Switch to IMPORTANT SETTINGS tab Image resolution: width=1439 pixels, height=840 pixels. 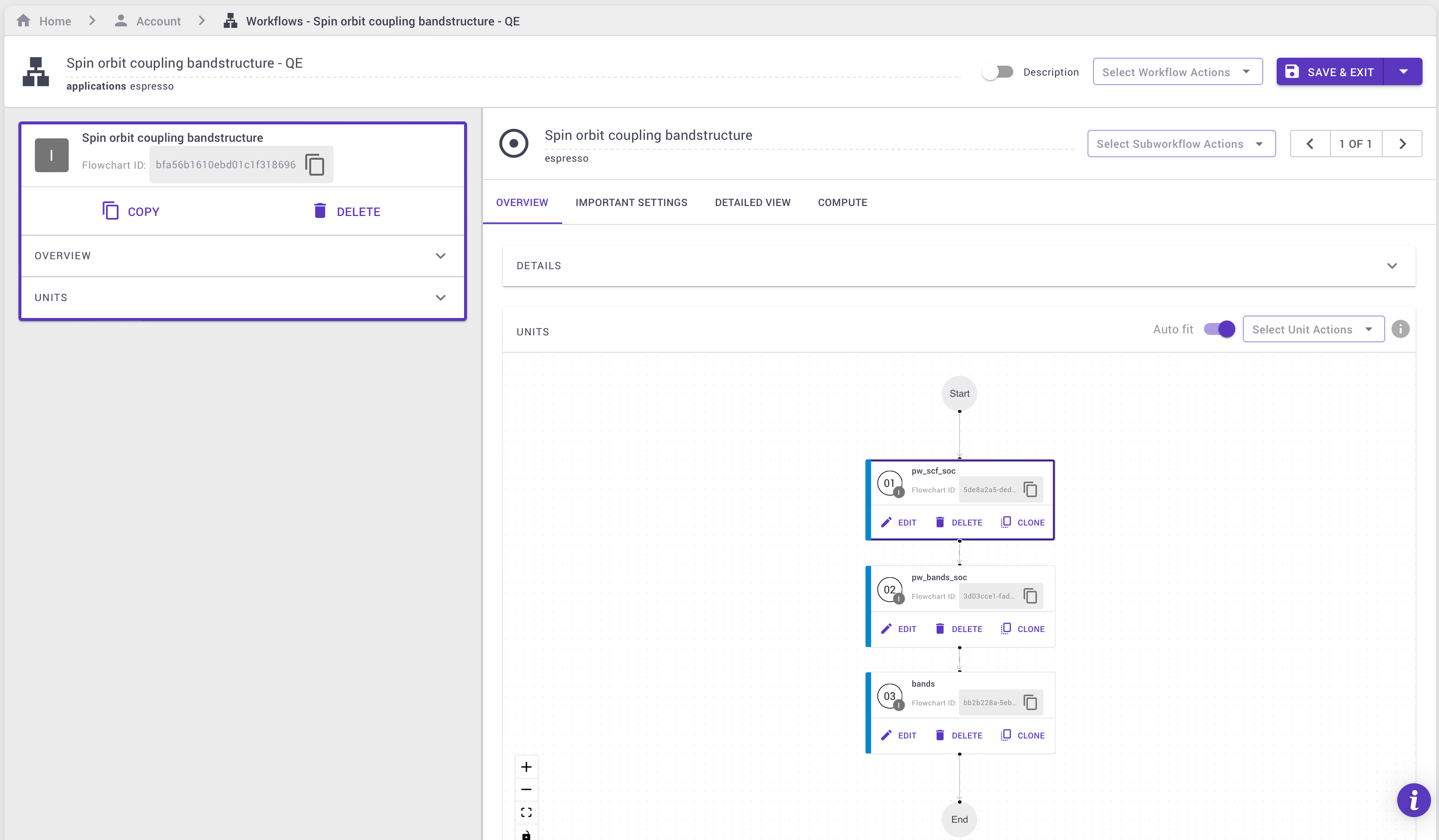[631, 203]
